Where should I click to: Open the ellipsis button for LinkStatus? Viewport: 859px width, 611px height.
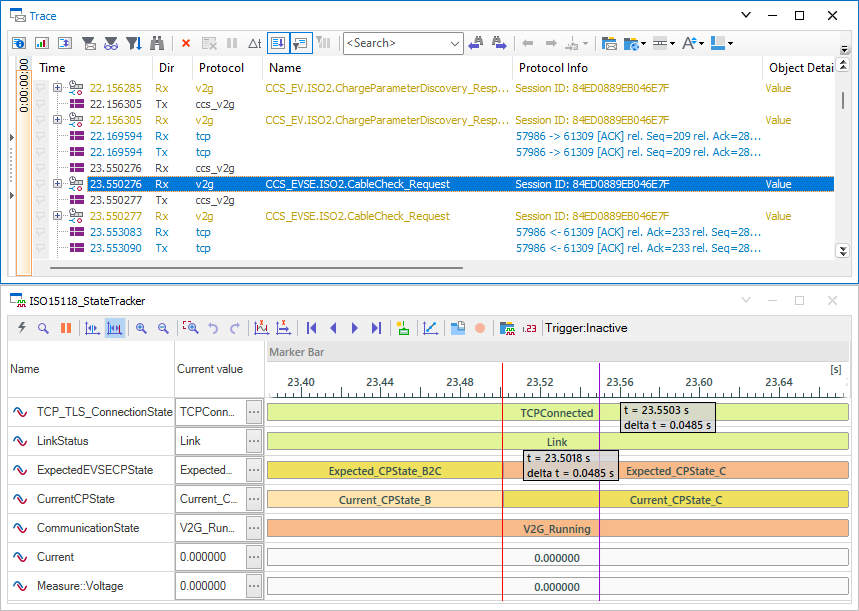point(254,441)
